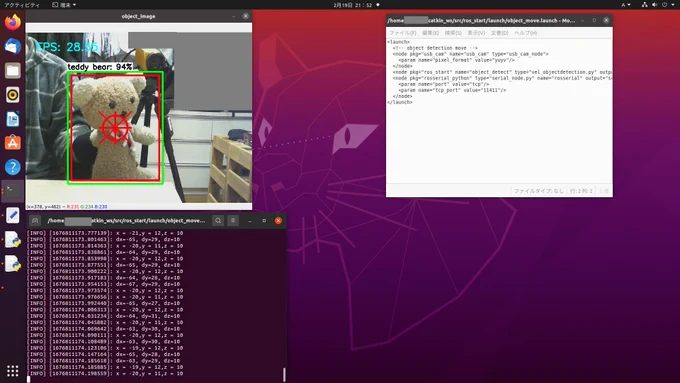The image size is (680, 383).
Task: Launch Thunderbird mail from the dock
Action: [x=13, y=46]
